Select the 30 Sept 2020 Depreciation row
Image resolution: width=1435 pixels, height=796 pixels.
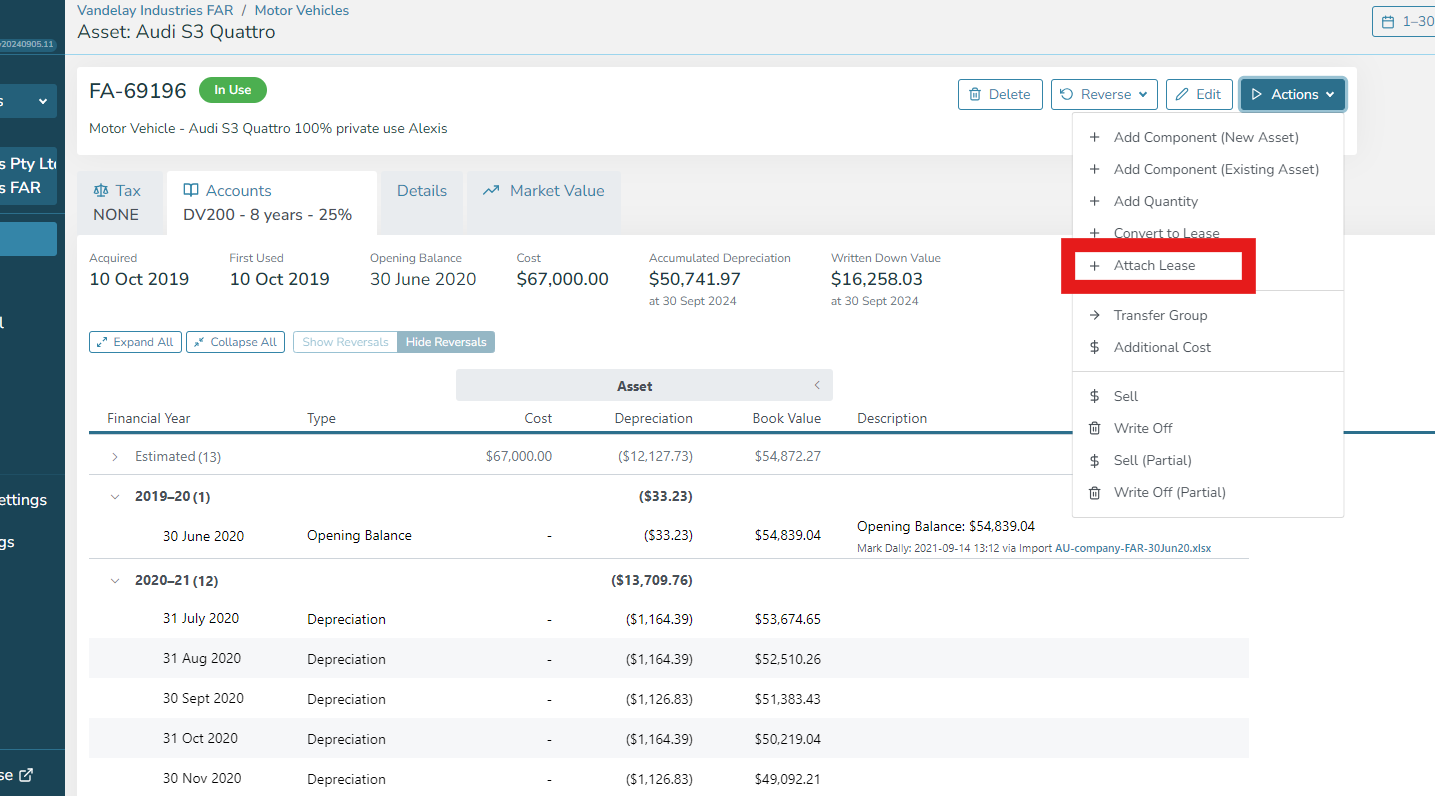pos(669,699)
